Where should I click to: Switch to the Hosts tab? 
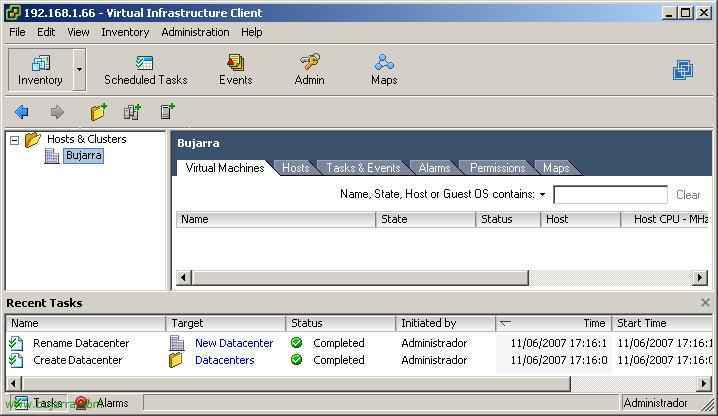(295, 168)
